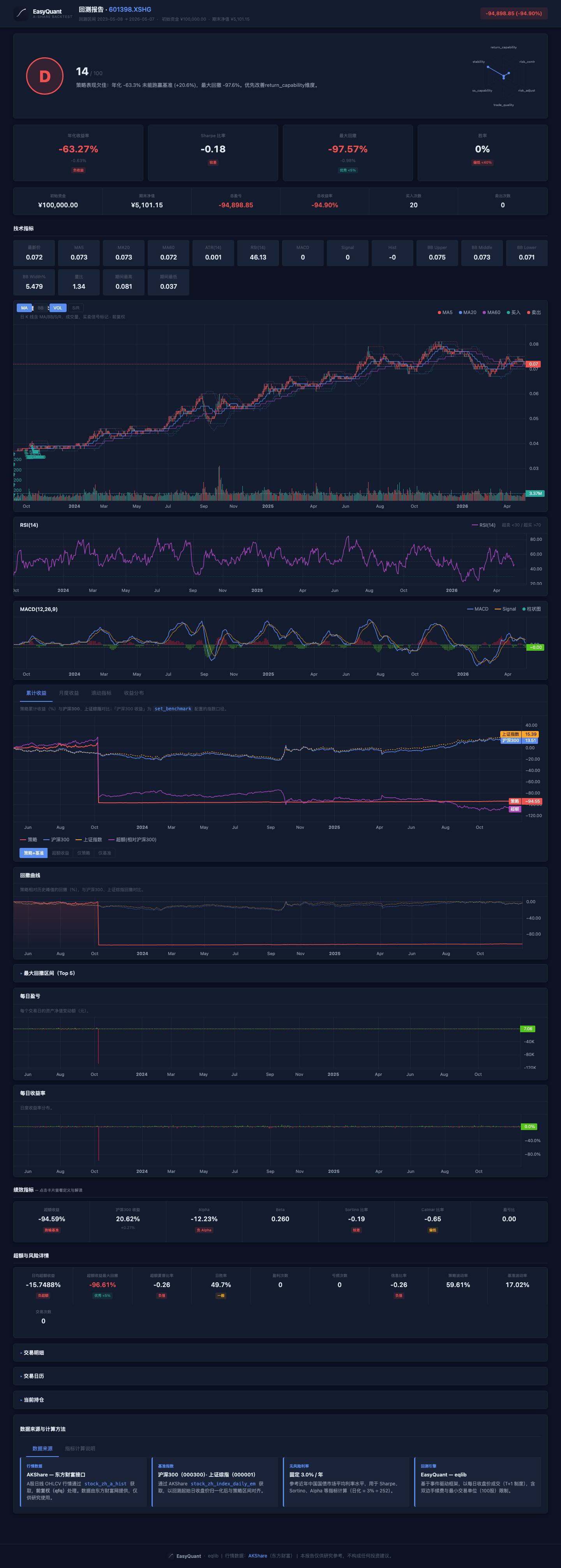Click the radar chart of capability dimensions
The height and width of the screenshot is (1568, 561).
coord(503,76)
